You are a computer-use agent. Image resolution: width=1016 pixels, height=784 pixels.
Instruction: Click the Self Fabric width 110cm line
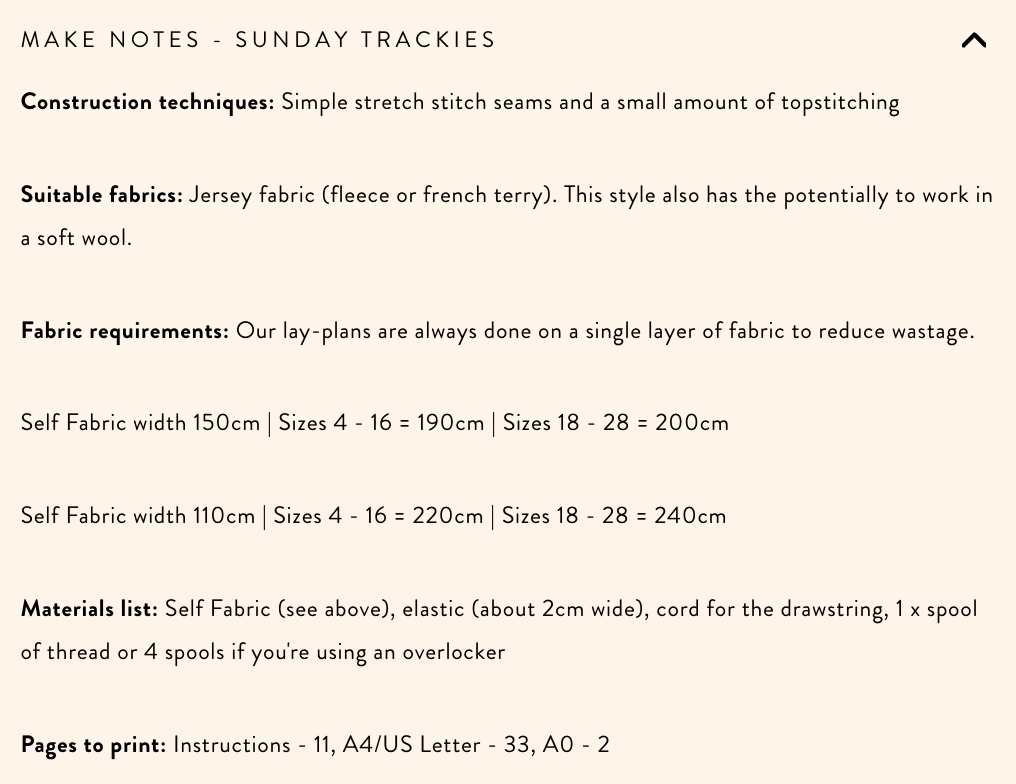138,515
